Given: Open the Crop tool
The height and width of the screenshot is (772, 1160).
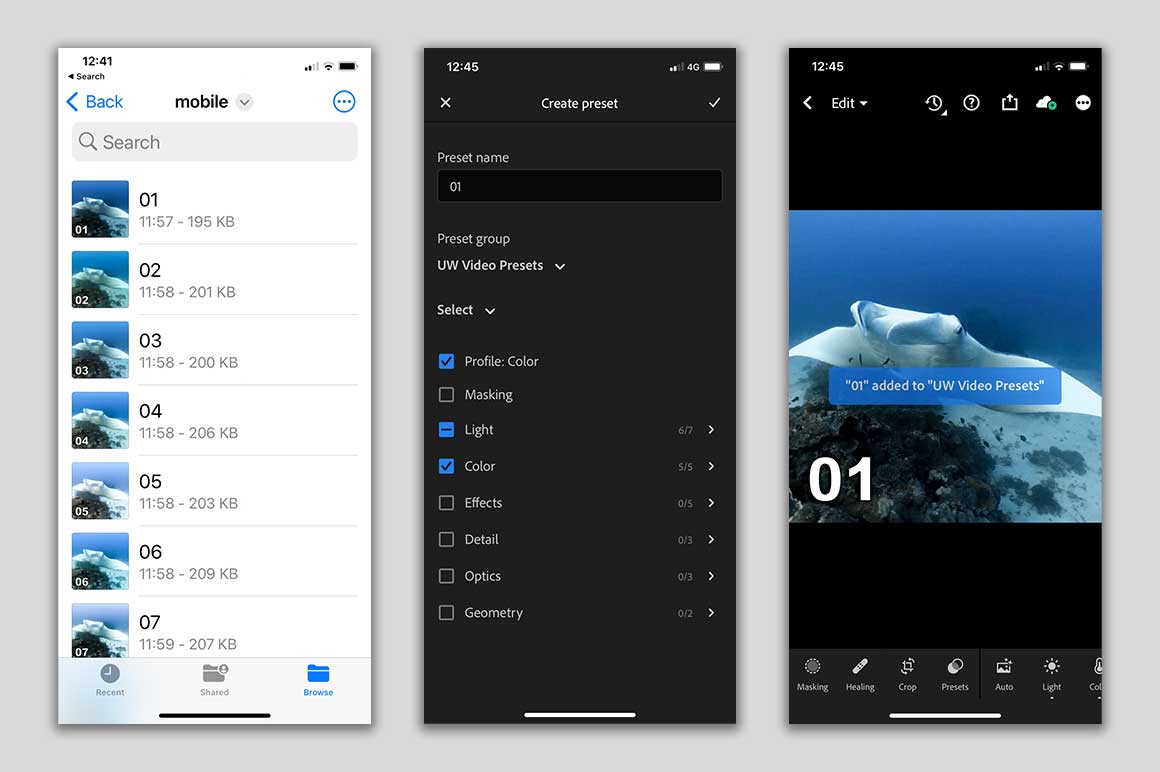Looking at the screenshot, I should tap(907, 673).
